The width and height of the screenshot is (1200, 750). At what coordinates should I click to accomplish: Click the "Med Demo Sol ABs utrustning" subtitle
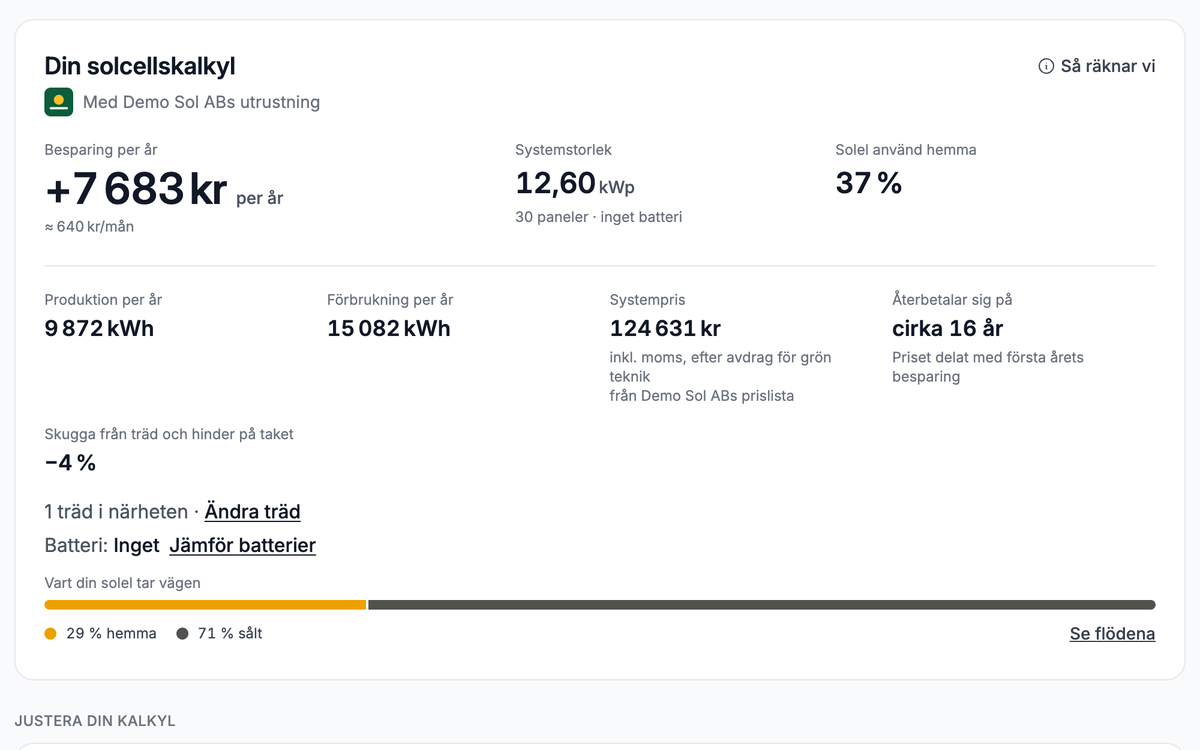click(x=201, y=102)
